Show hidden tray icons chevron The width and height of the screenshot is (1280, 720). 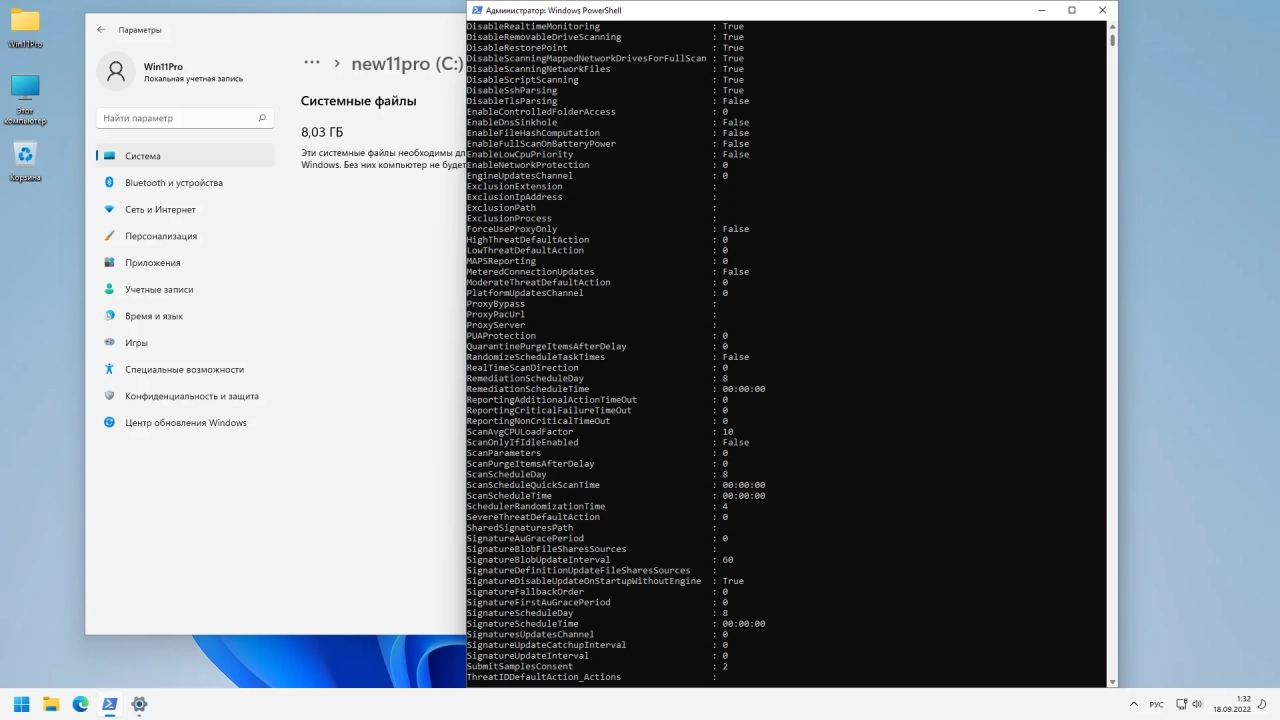point(1133,704)
